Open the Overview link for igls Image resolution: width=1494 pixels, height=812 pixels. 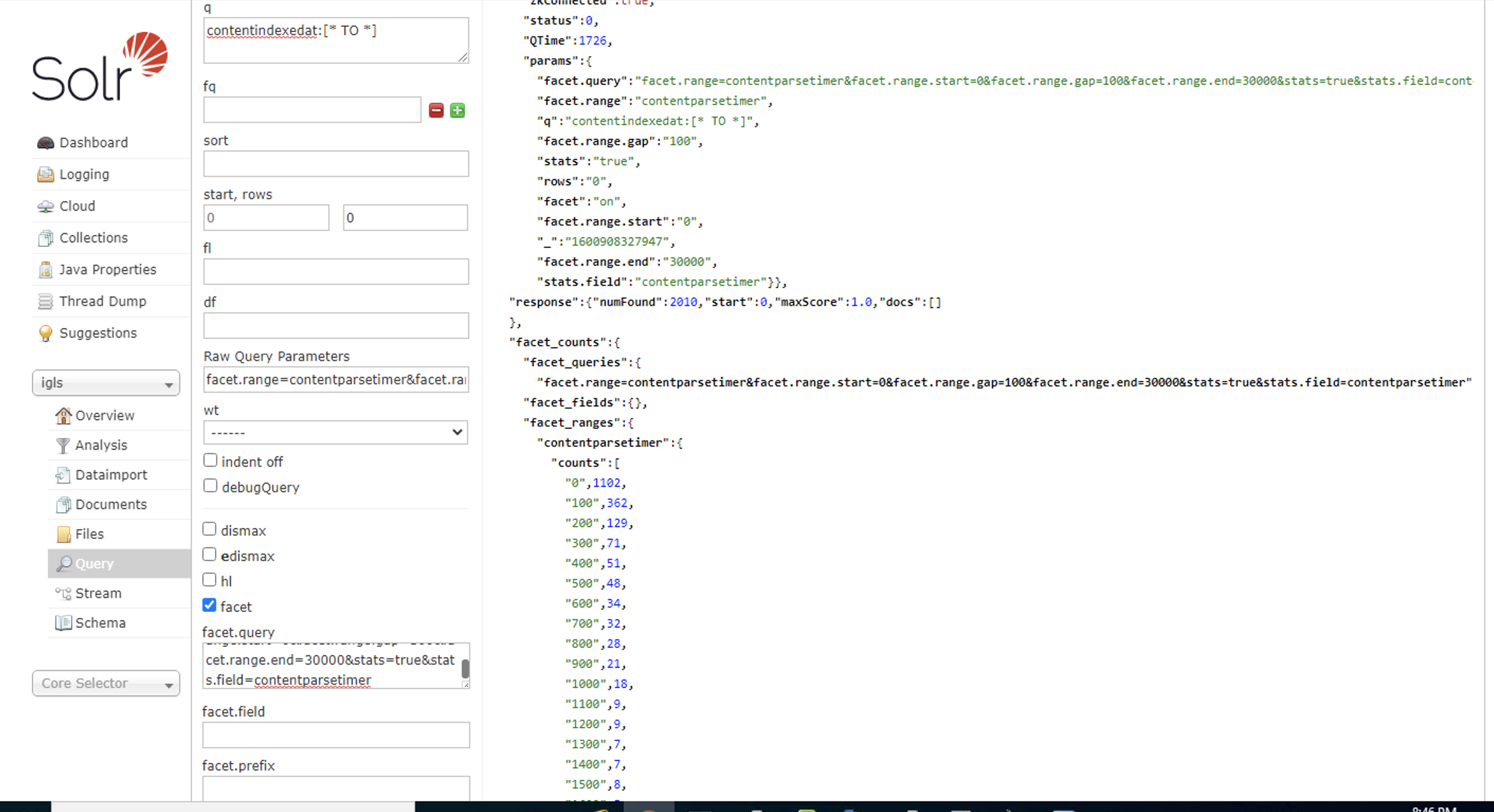click(105, 416)
